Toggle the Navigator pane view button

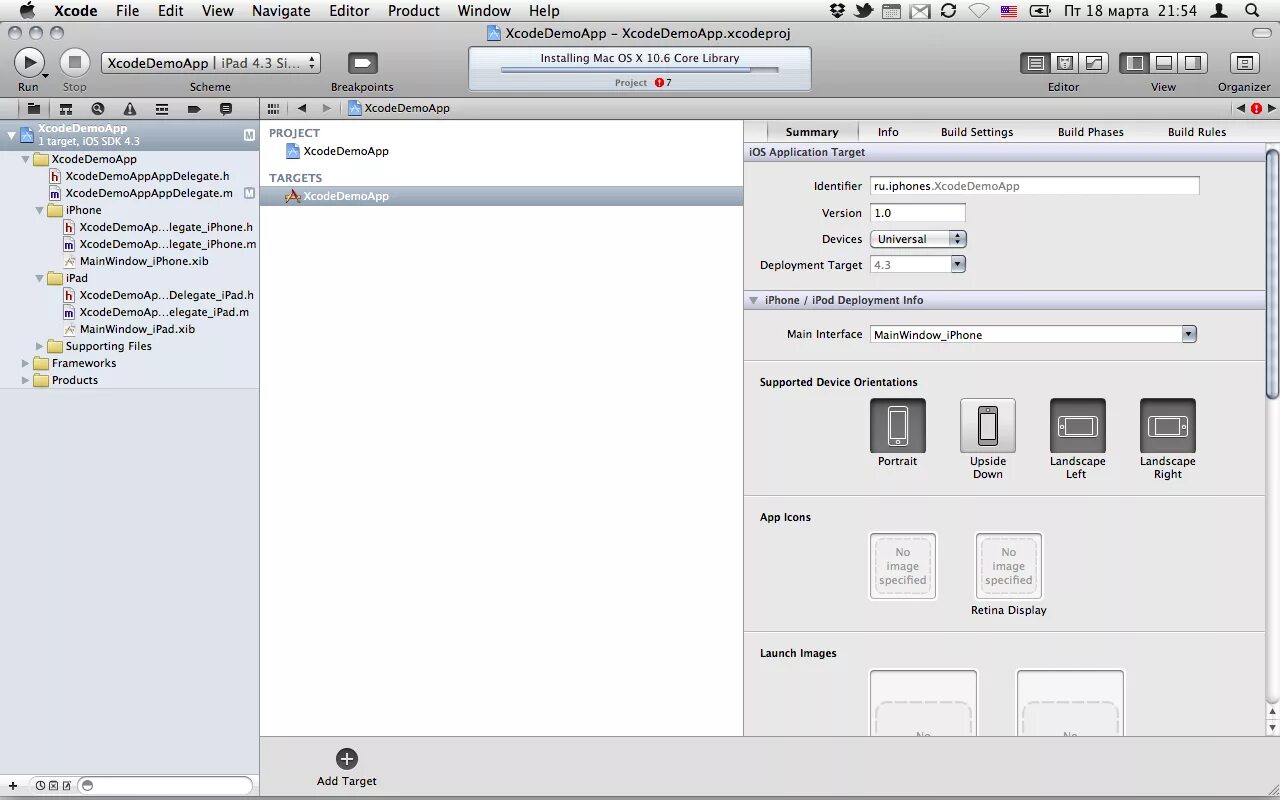[x=1135, y=63]
